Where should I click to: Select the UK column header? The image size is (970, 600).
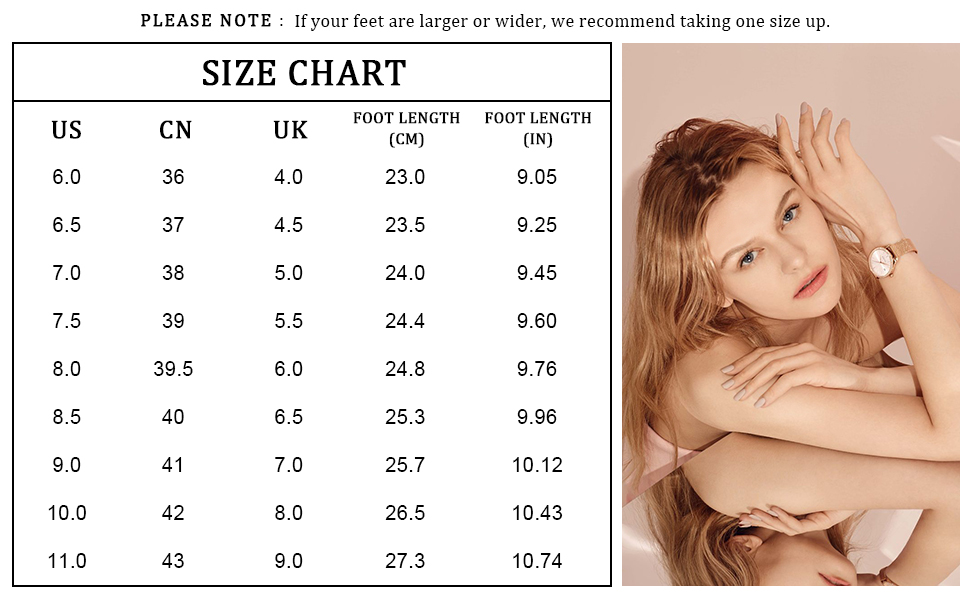[x=290, y=131]
